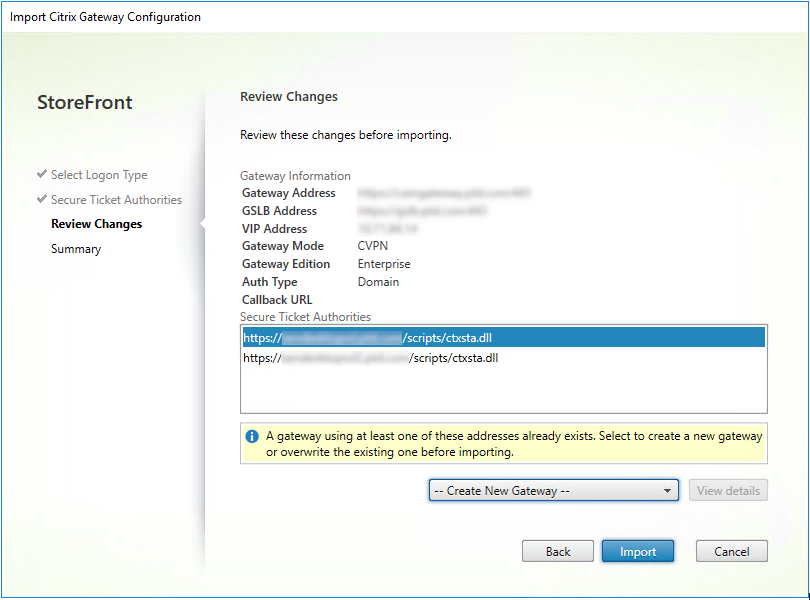The height and width of the screenshot is (600, 810).
Task: Click the dropdown arrow of gateway selector
Action: point(667,491)
